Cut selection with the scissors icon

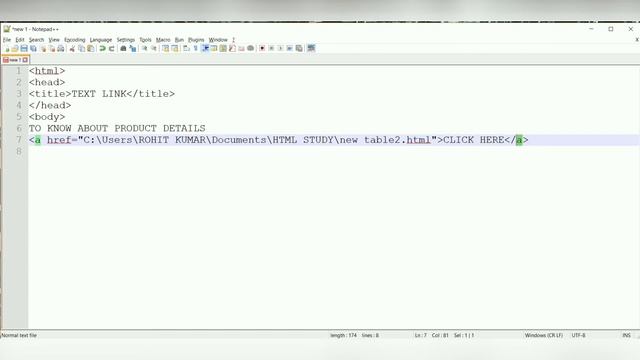(x=72, y=48)
